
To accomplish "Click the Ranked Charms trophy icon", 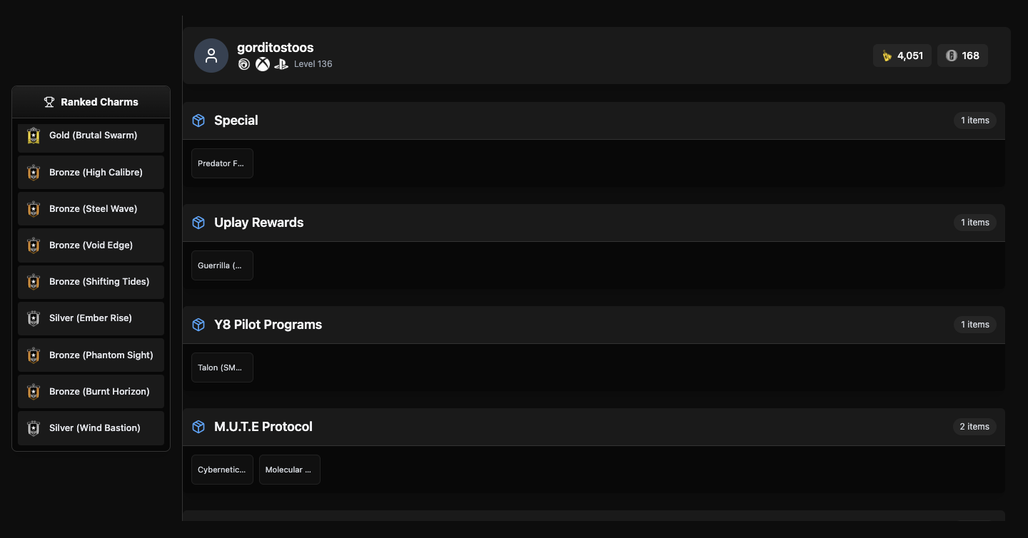I will (49, 102).
